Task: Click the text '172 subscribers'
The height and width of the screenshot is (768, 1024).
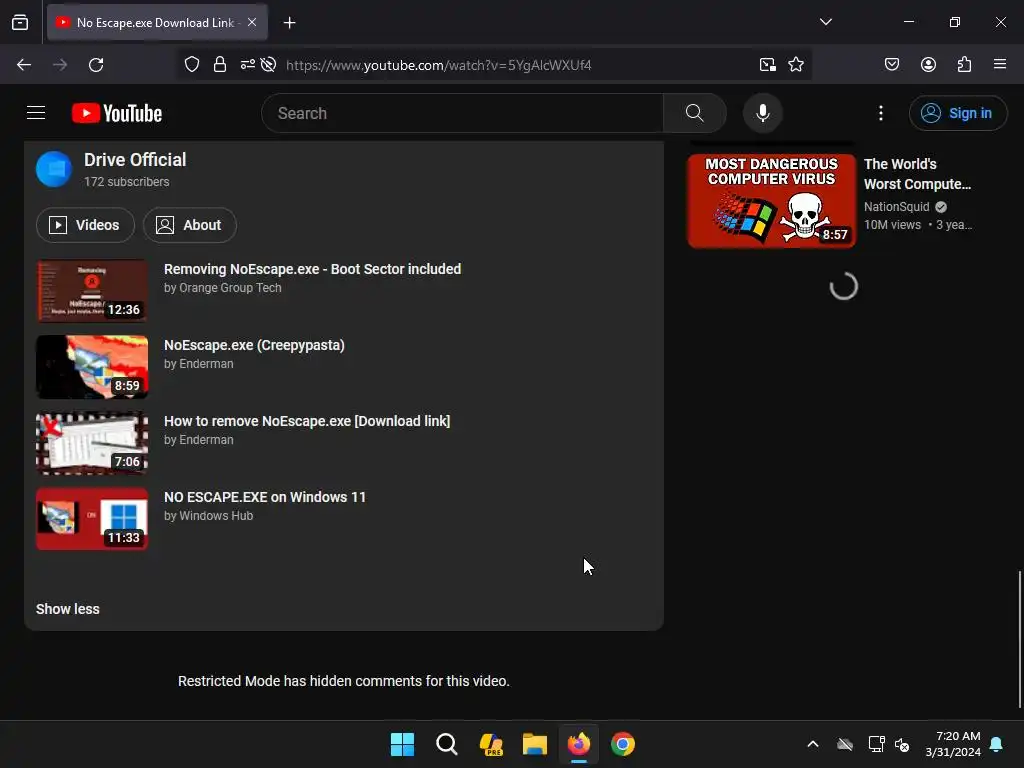Action: coord(127,182)
